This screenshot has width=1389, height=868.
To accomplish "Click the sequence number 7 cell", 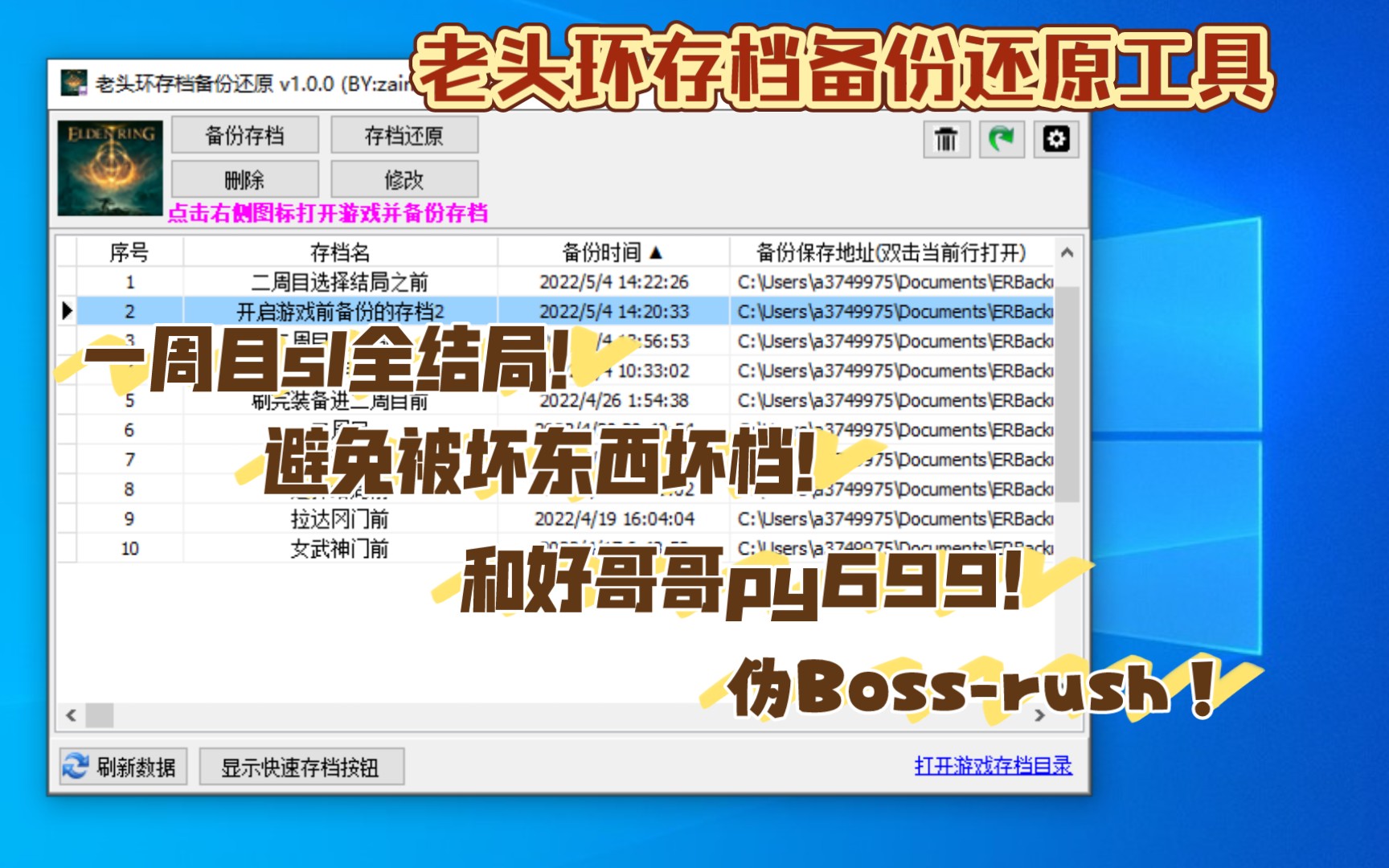I will (x=129, y=460).
